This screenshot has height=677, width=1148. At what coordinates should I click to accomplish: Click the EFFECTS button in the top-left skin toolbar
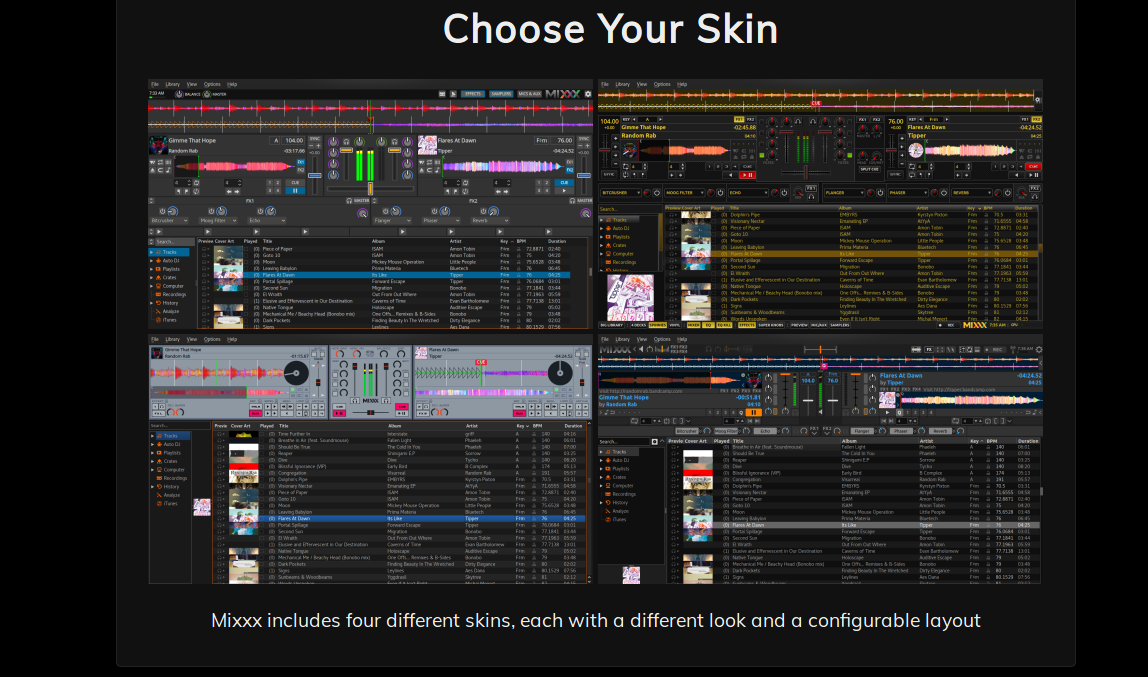point(473,94)
